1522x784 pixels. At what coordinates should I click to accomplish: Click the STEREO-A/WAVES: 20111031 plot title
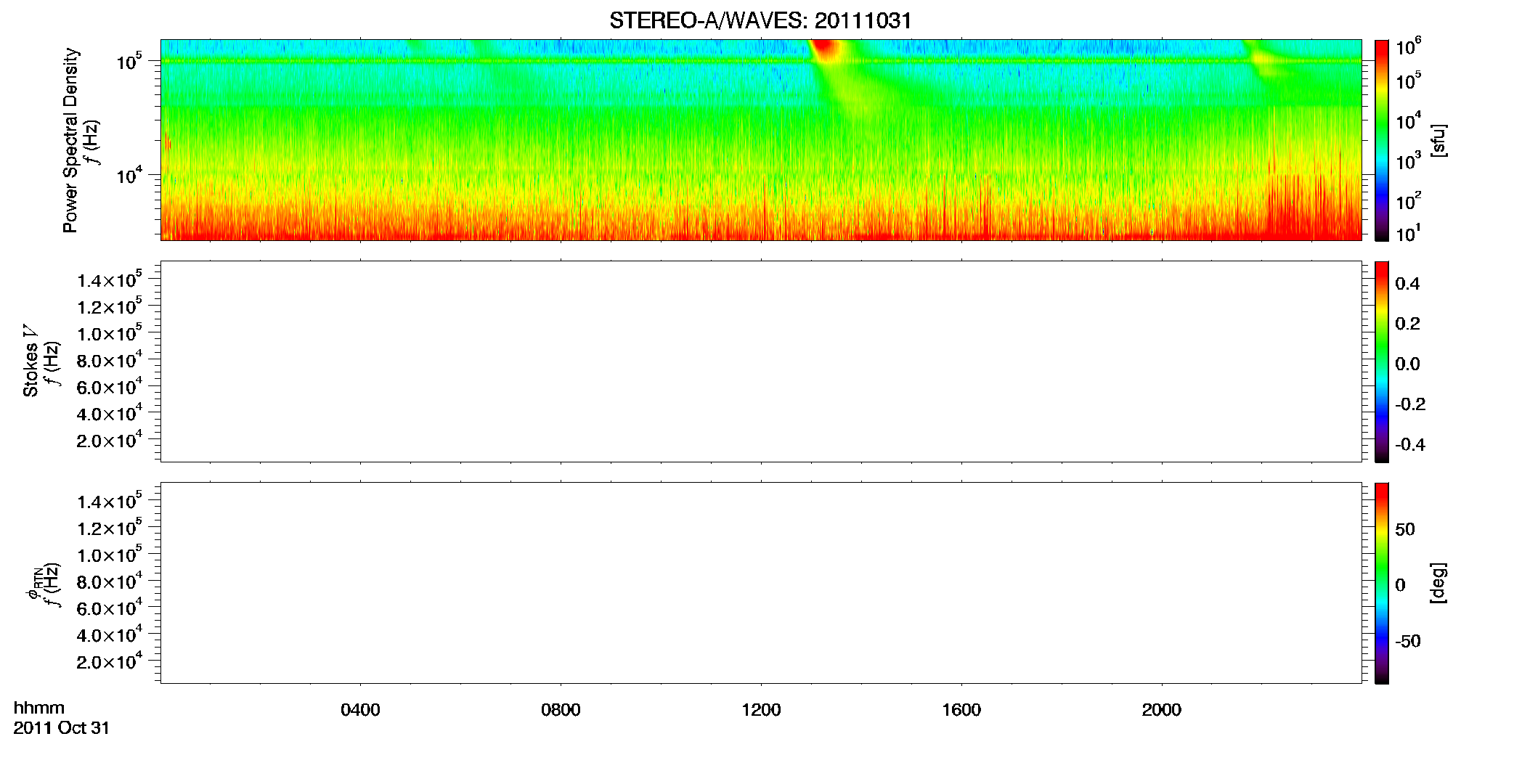[760, 20]
